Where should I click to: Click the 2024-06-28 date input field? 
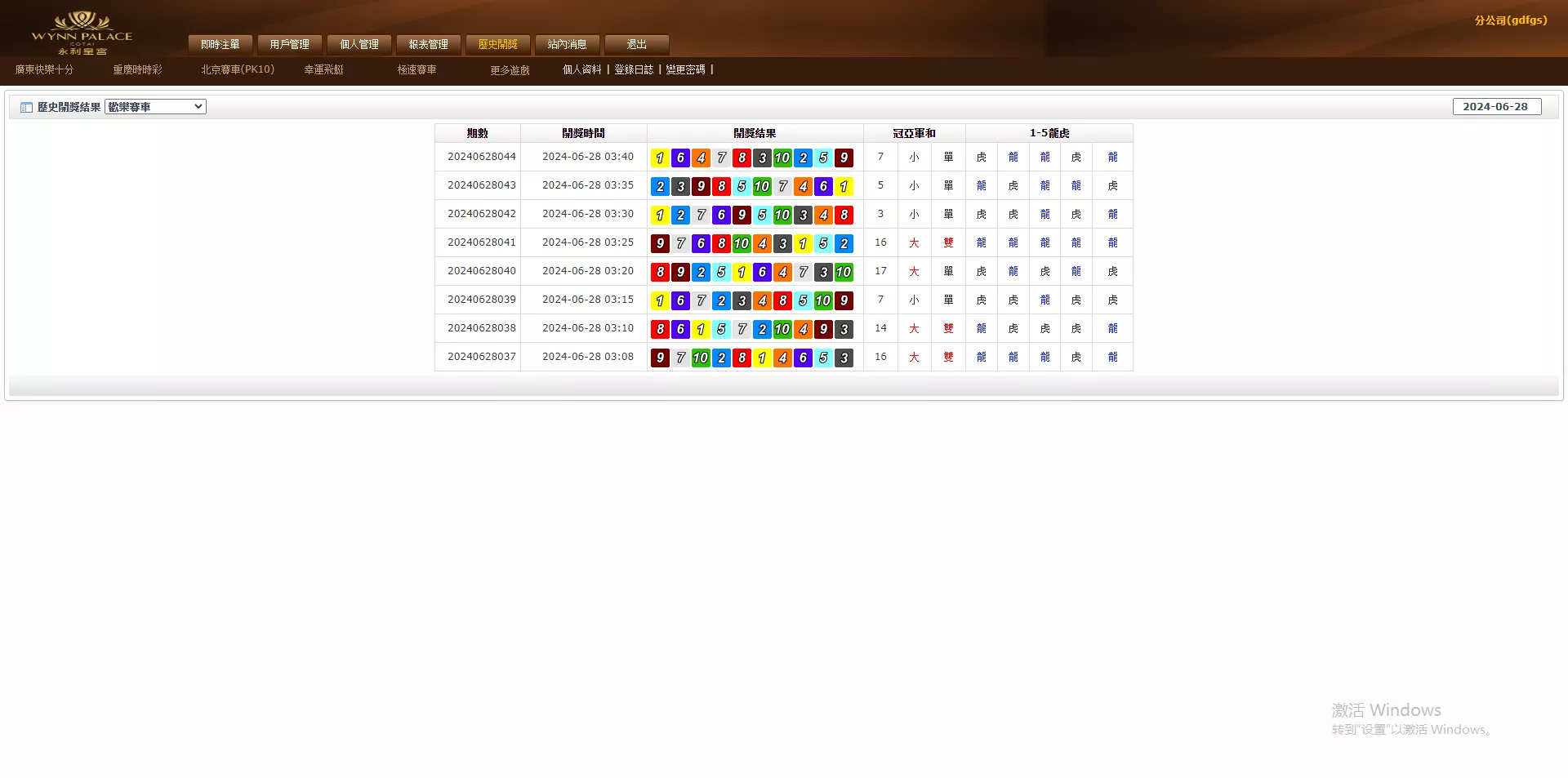pos(1497,106)
